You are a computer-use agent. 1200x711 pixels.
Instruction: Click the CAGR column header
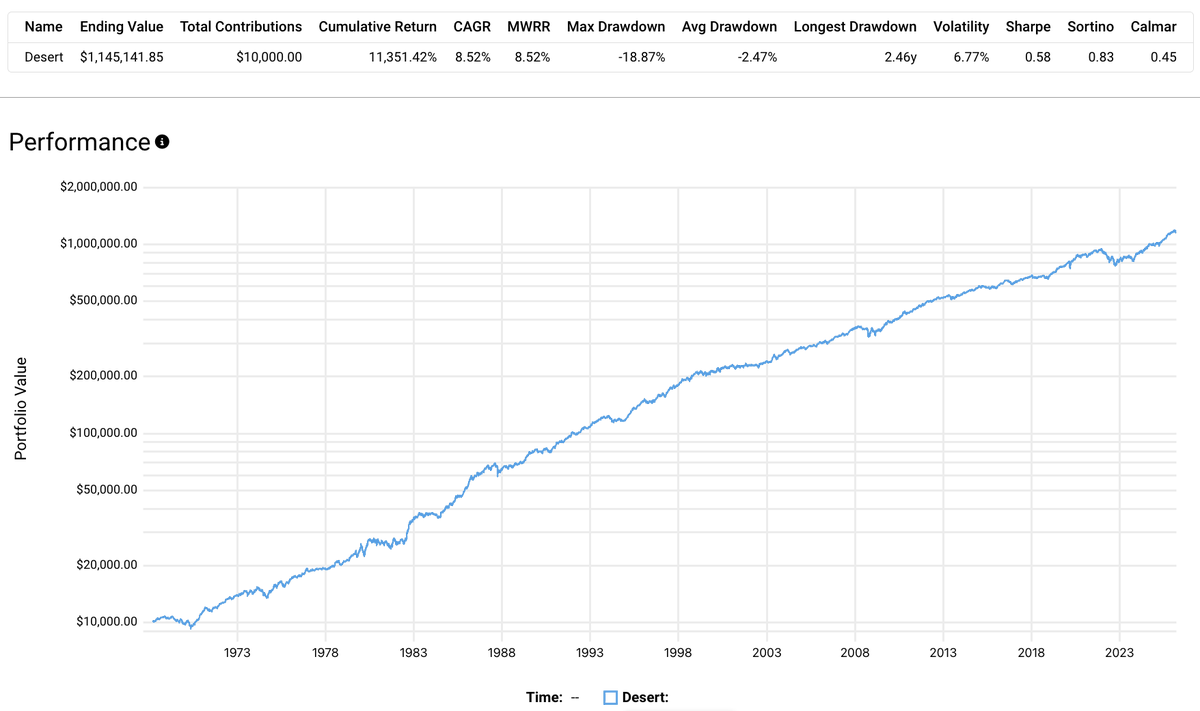[x=473, y=27]
